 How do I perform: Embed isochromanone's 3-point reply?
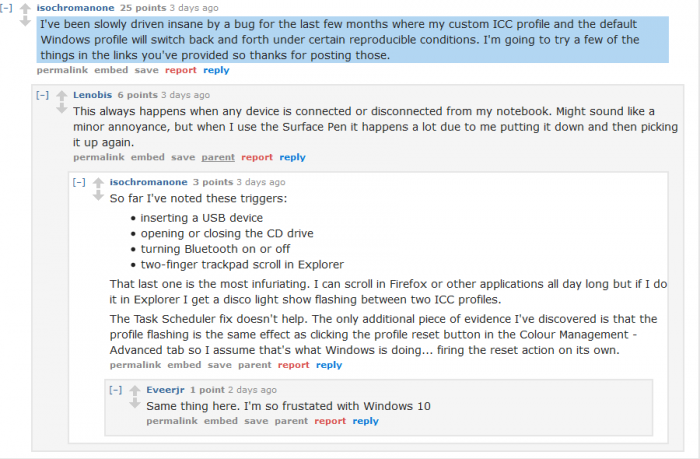pos(185,365)
